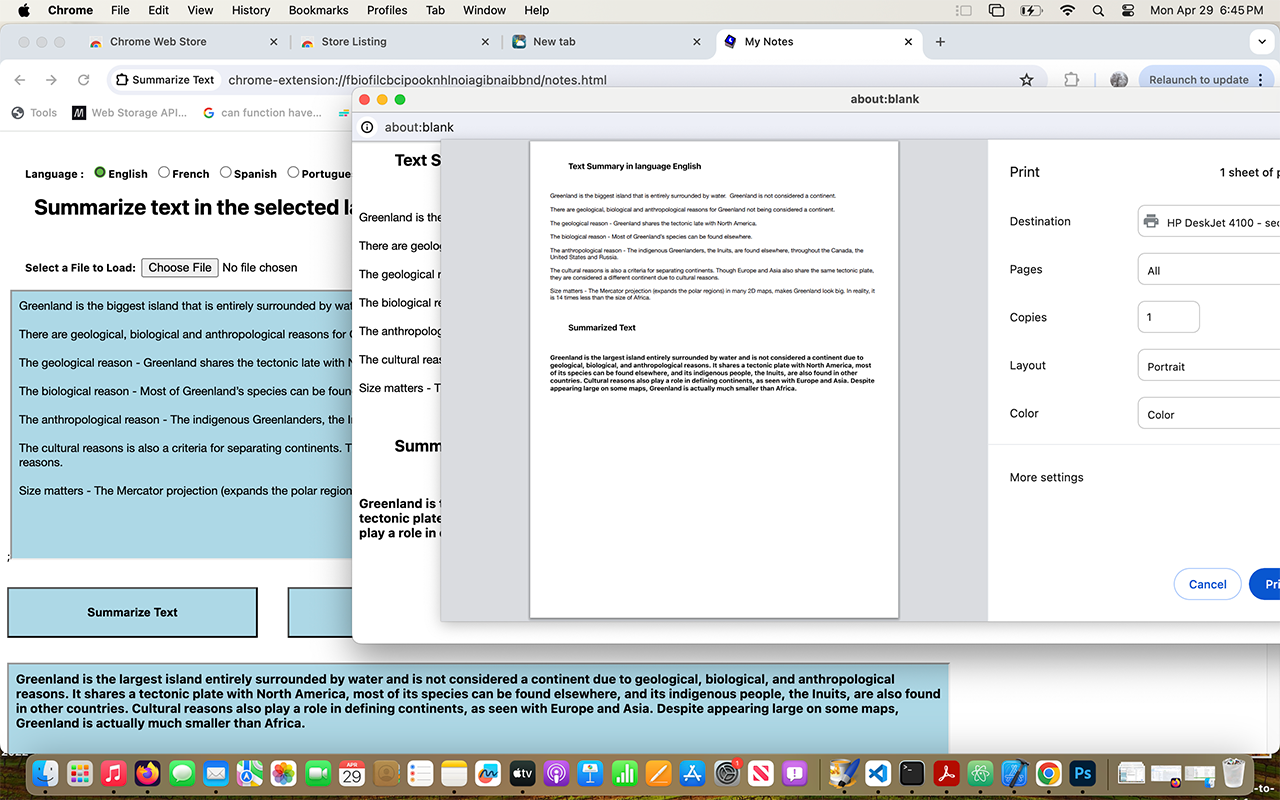Launch Apple TV from the Dock
Viewport: 1280px width, 800px height.
click(x=522, y=773)
